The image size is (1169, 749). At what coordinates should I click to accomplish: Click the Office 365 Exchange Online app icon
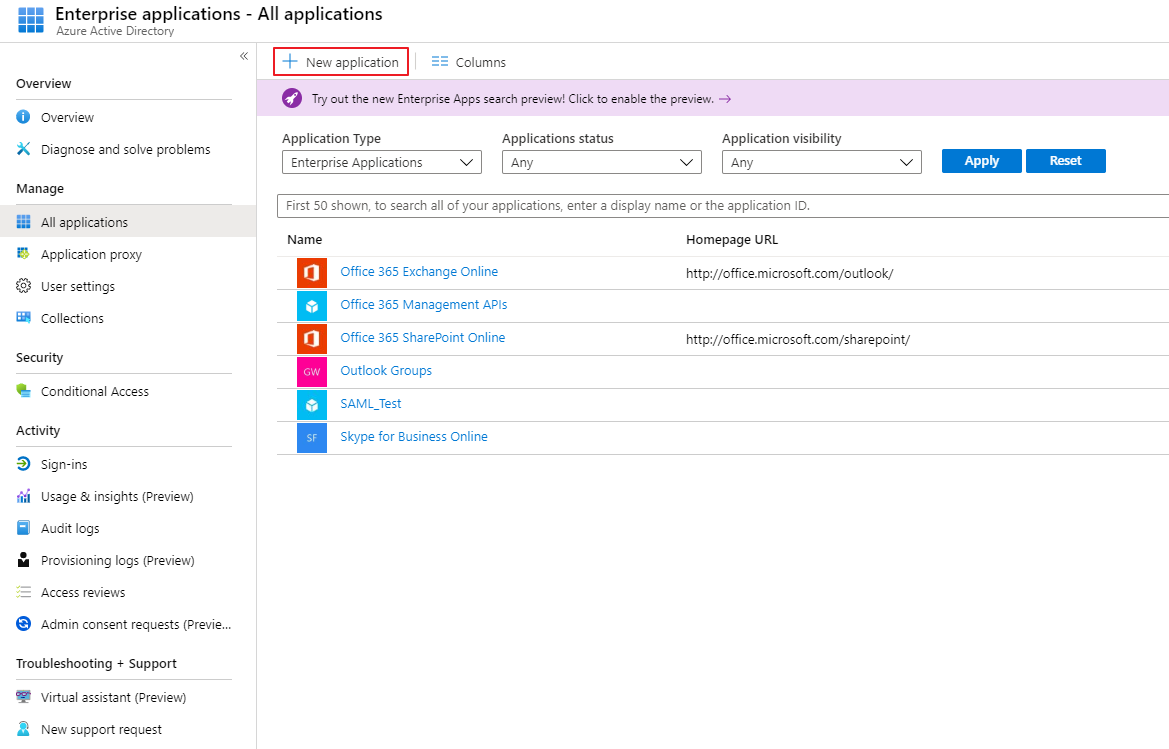[x=312, y=272]
